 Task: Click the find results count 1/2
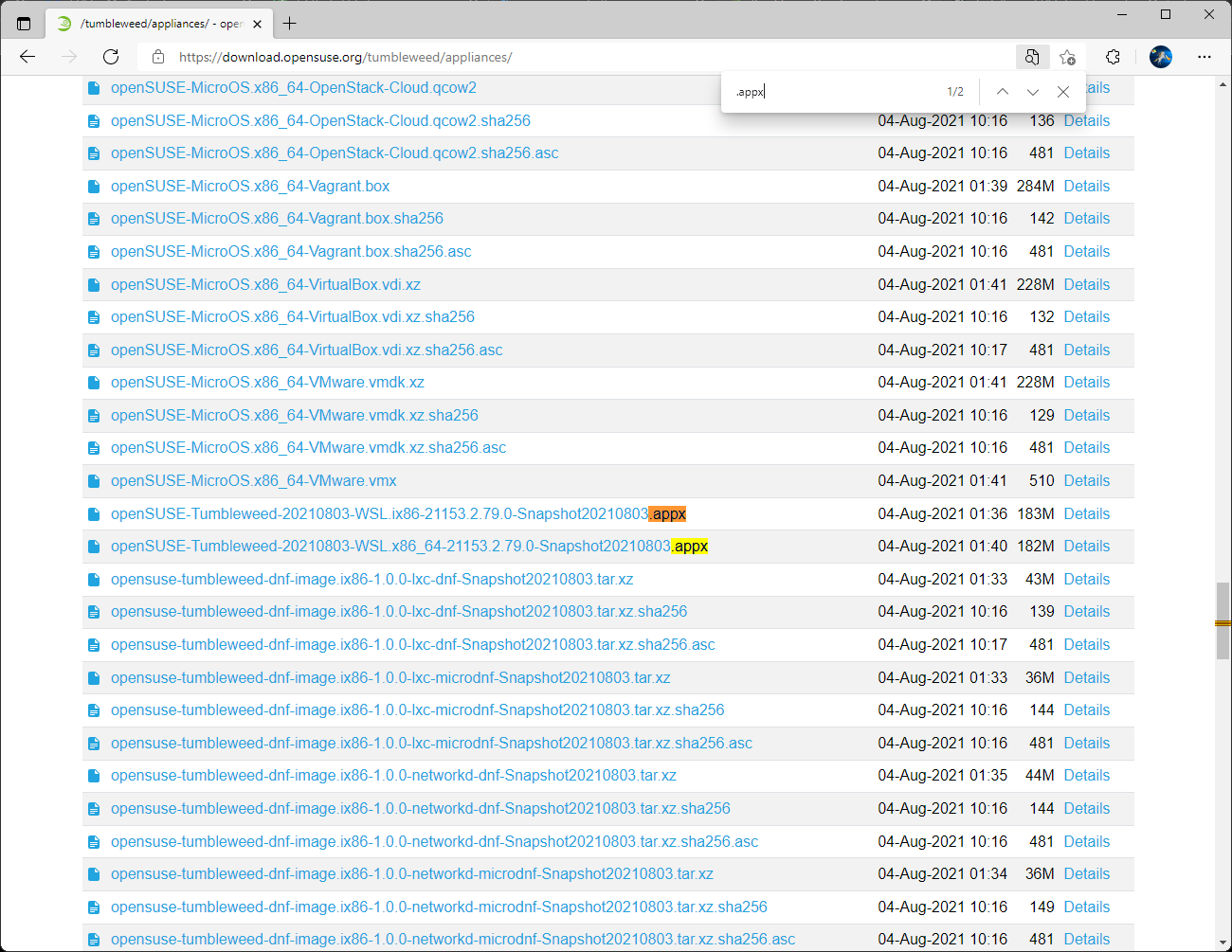point(955,92)
